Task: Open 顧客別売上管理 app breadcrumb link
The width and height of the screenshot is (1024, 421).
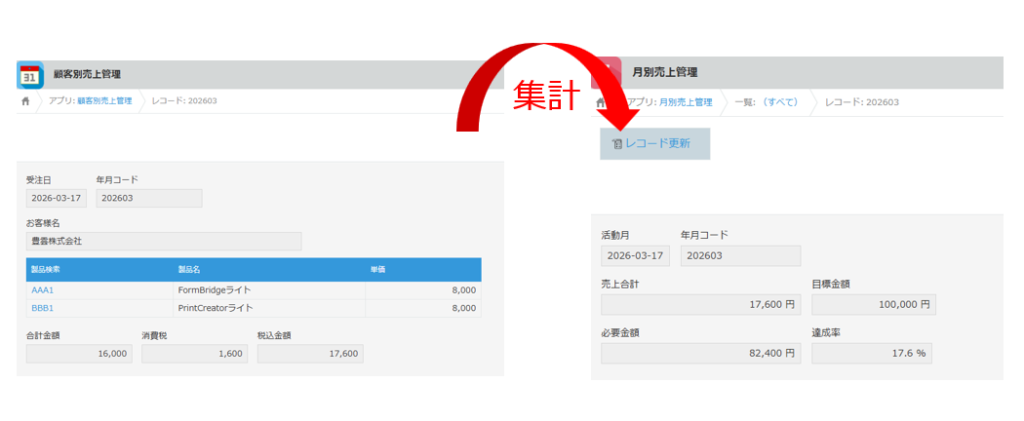Action: [x=104, y=101]
